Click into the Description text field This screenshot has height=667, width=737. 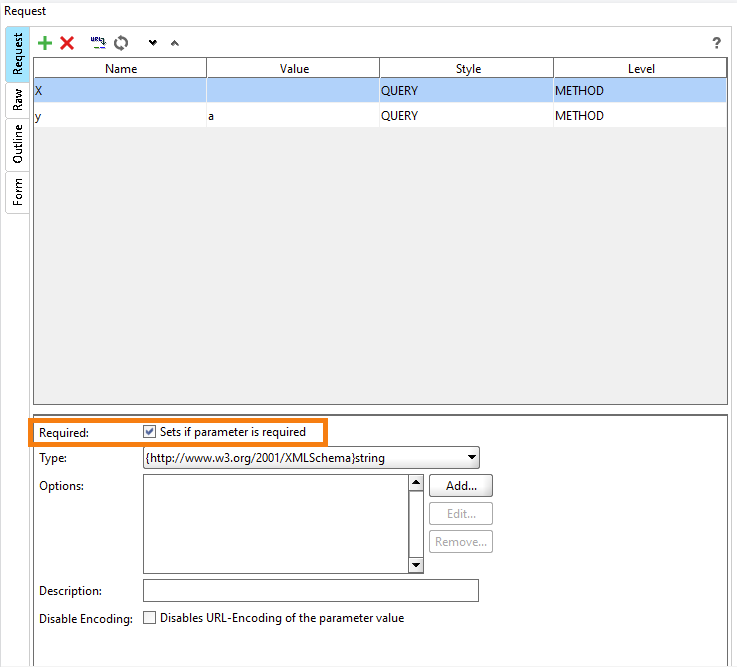(310, 590)
